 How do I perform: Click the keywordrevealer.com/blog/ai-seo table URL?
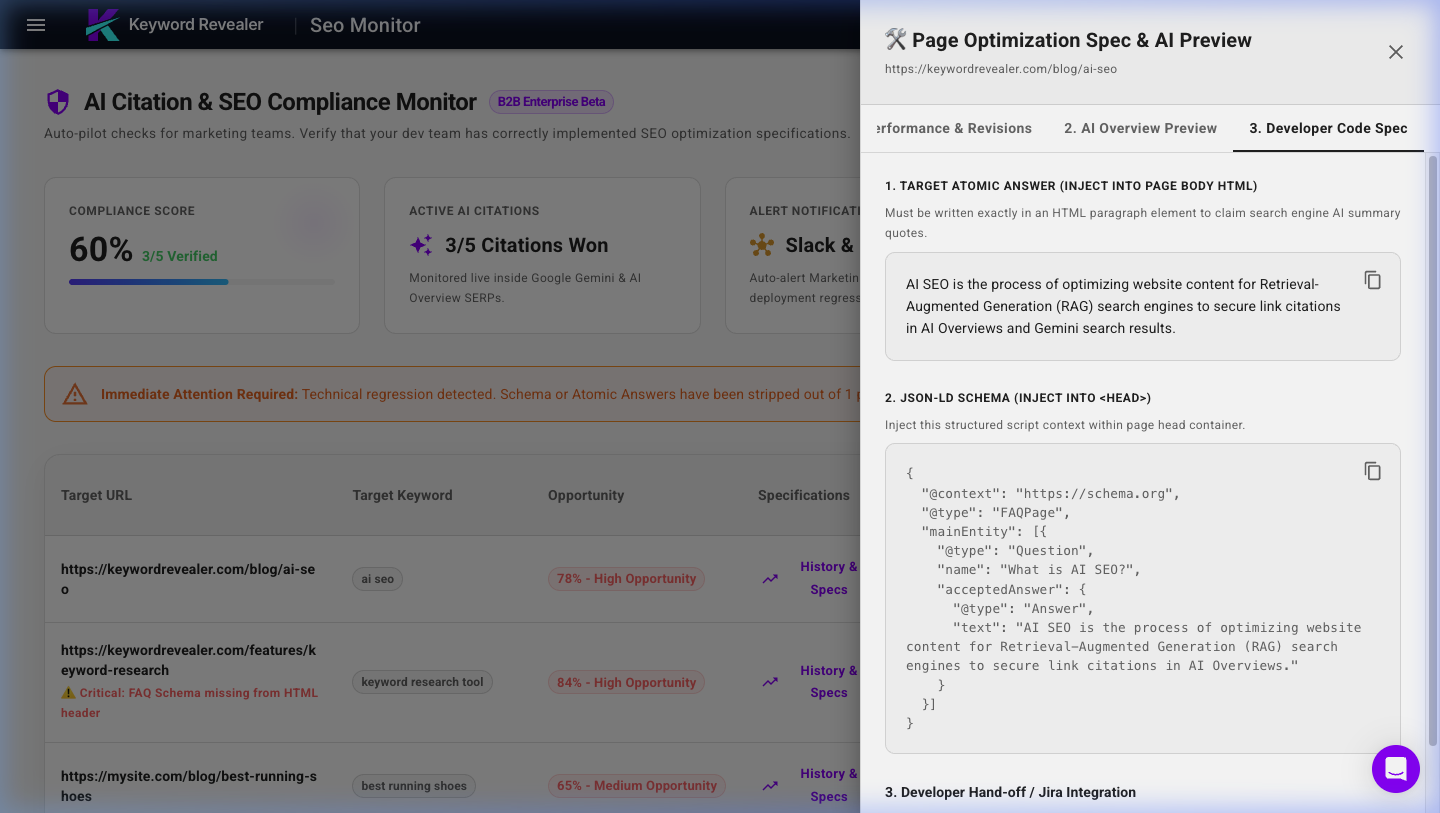point(188,579)
